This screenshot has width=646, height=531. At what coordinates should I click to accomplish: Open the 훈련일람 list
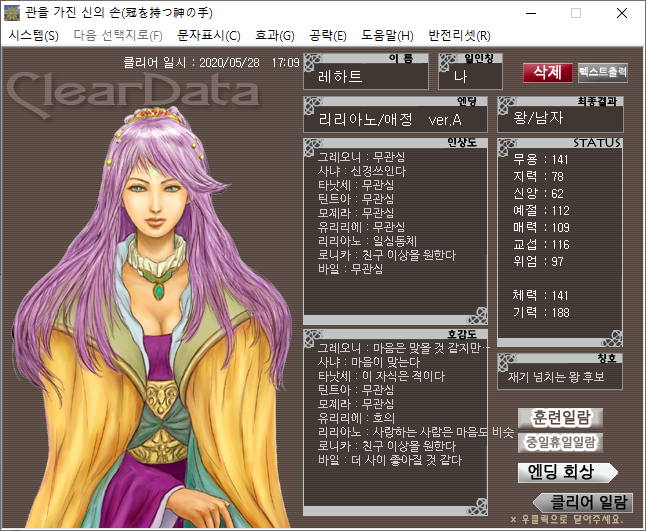coord(560,418)
